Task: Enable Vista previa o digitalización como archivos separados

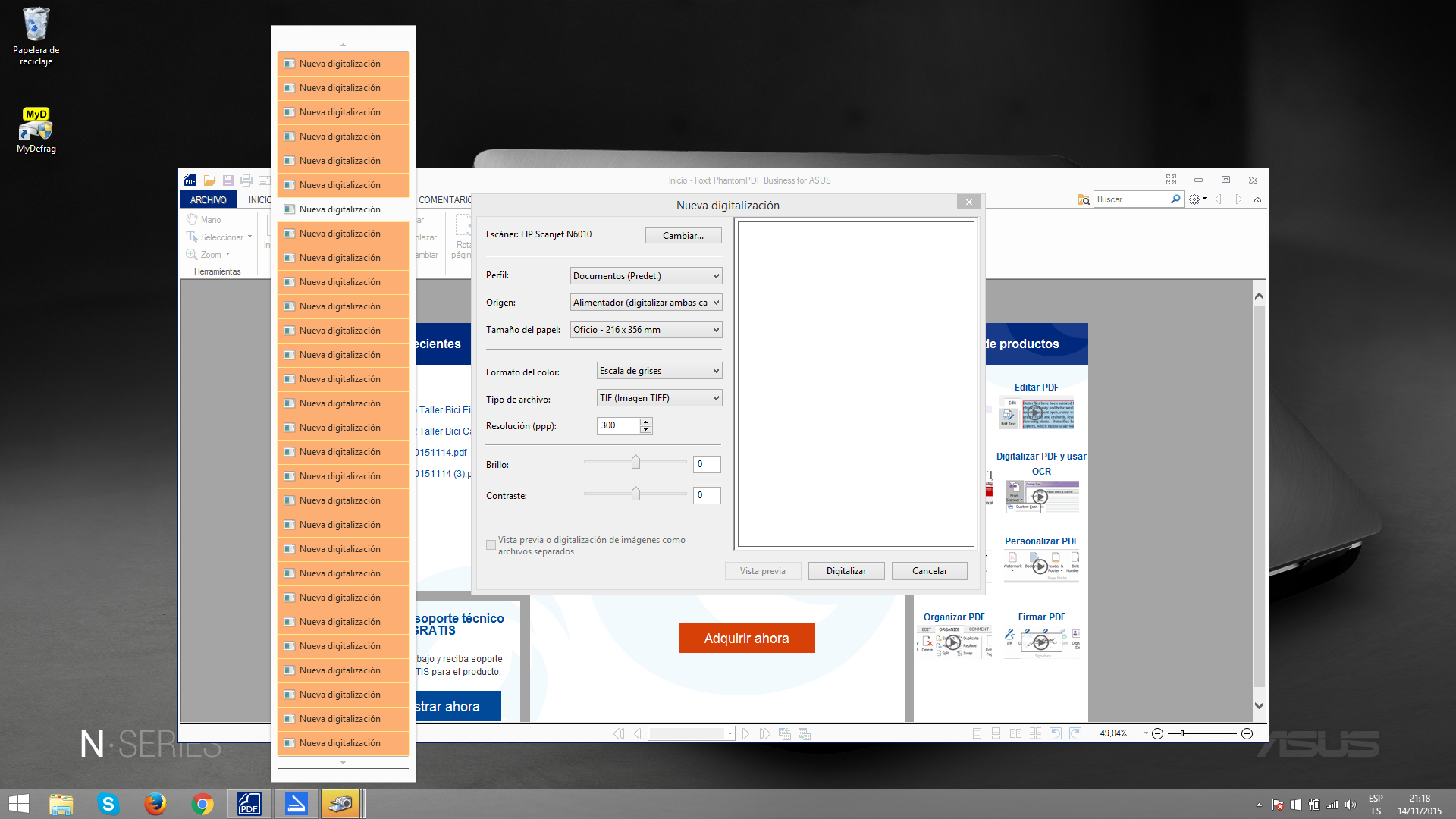Action: coord(491,544)
